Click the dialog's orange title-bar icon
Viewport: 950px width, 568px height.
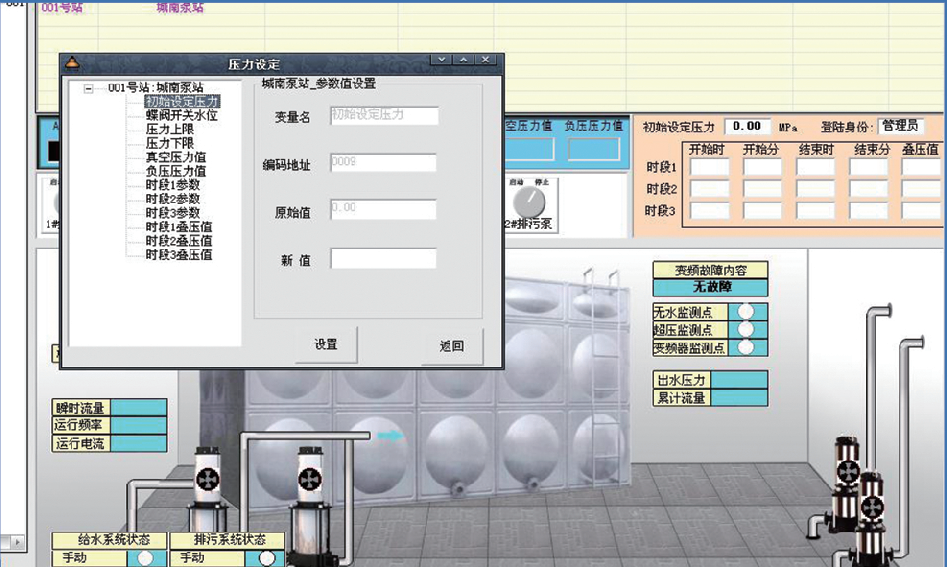(71, 62)
